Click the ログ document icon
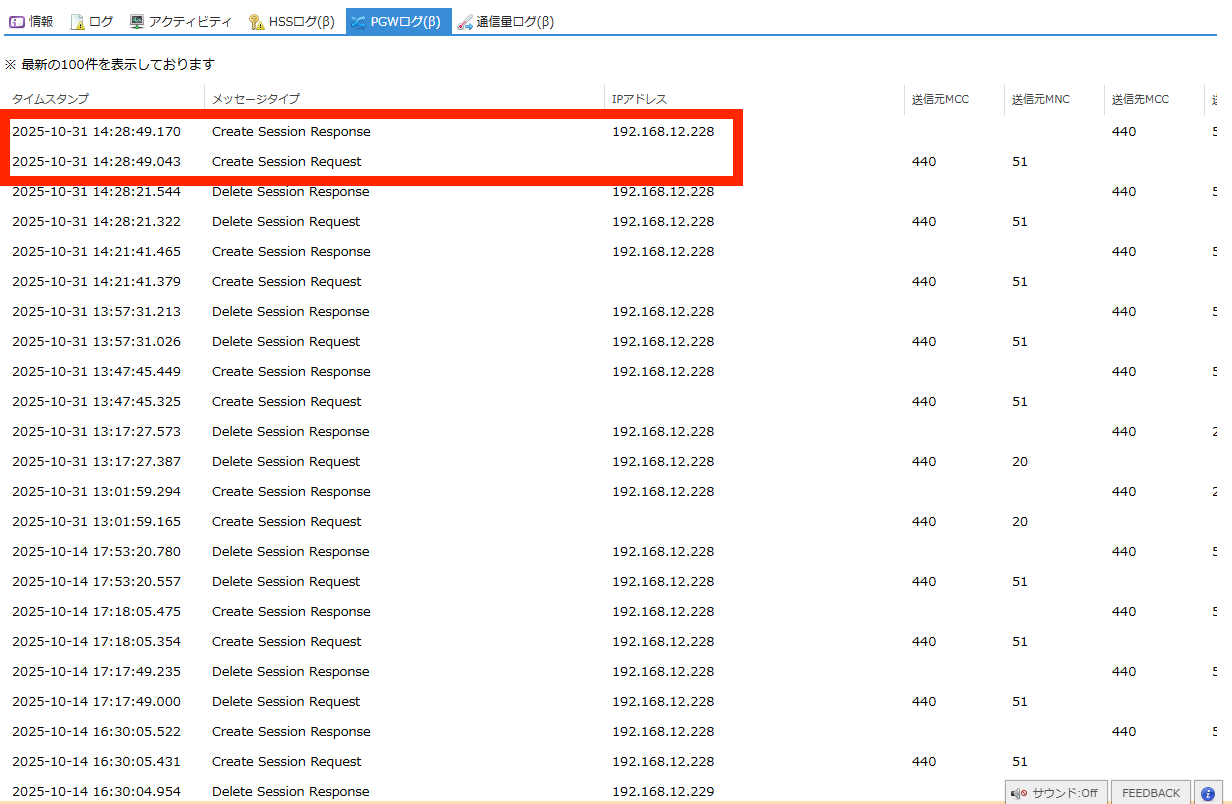 pyautogui.click(x=77, y=21)
